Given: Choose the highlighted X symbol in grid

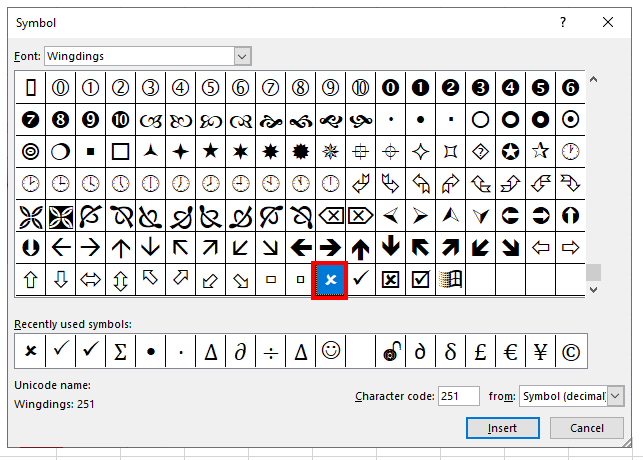Looking at the screenshot, I should coord(330,280).
